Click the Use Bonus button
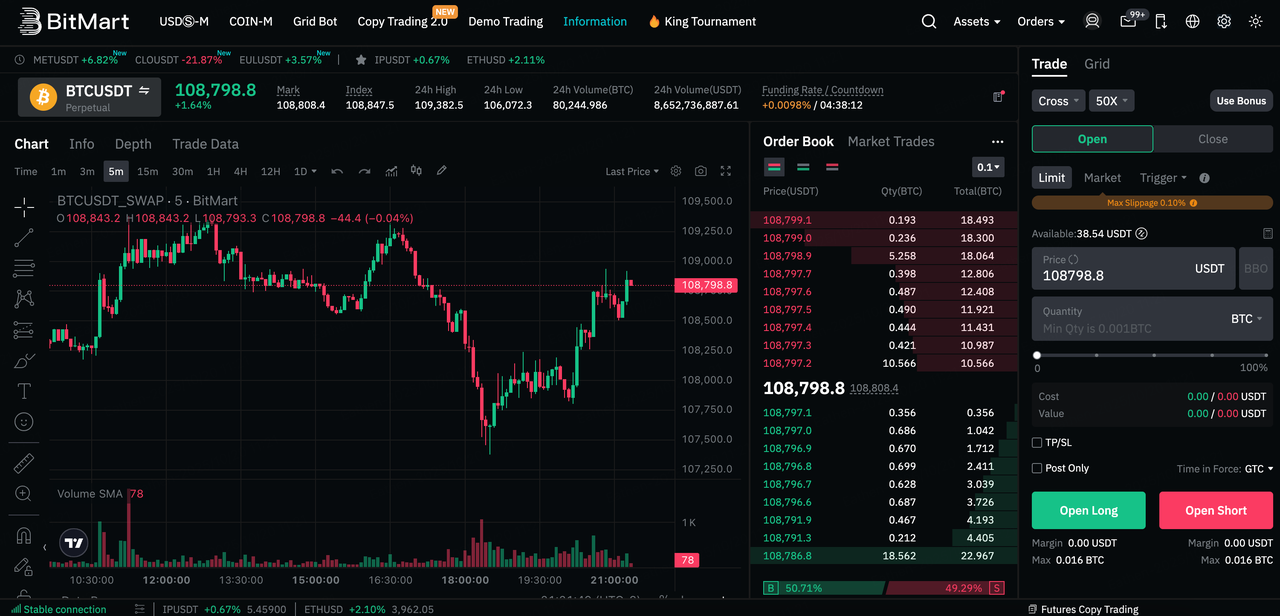 [1240, 101]
